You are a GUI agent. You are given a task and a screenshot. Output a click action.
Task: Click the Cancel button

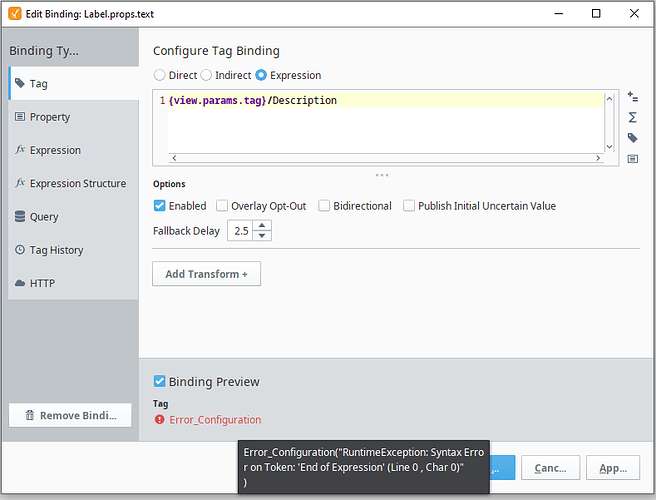click(x=551, y=468)
